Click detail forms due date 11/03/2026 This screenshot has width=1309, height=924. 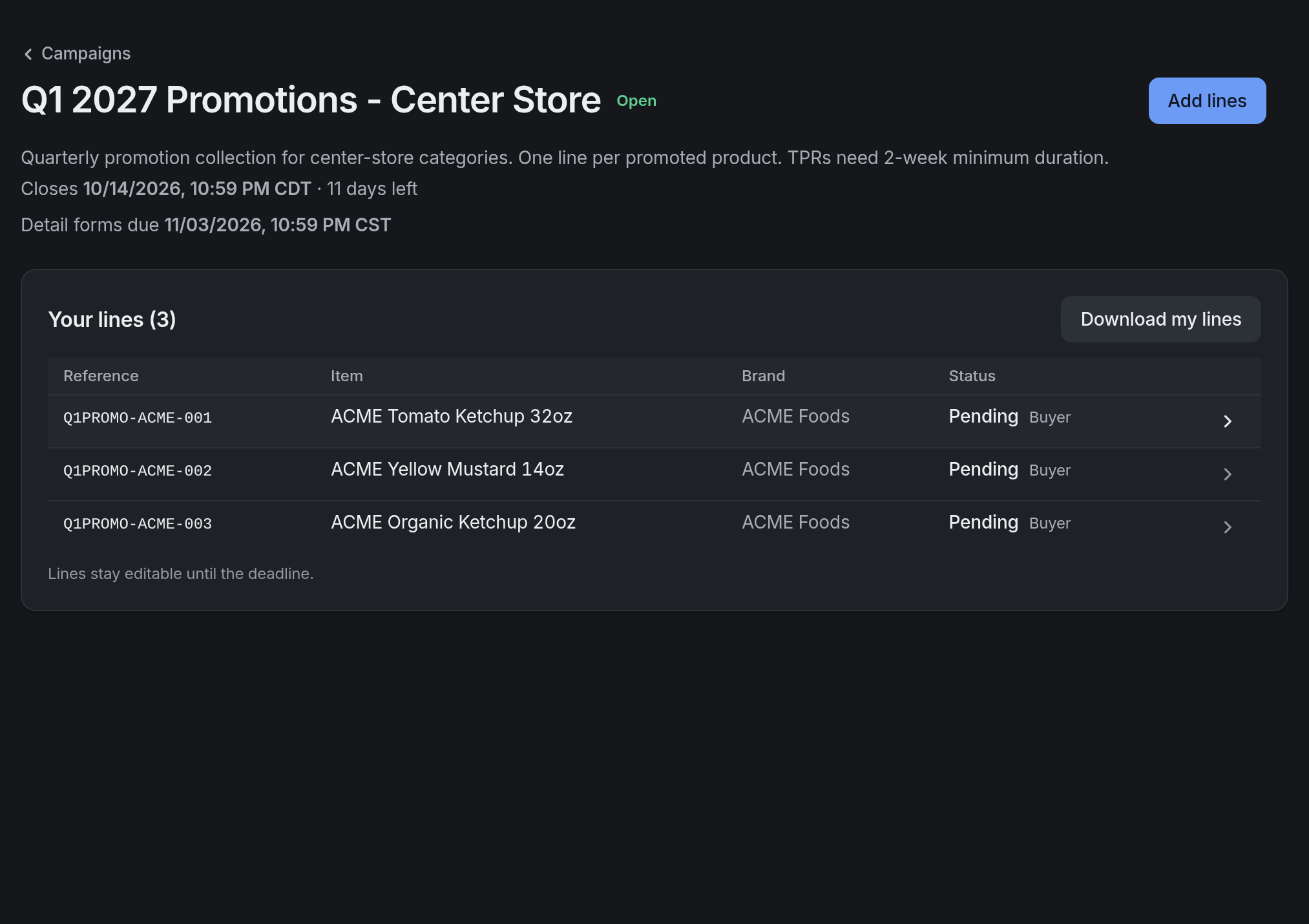277,225
